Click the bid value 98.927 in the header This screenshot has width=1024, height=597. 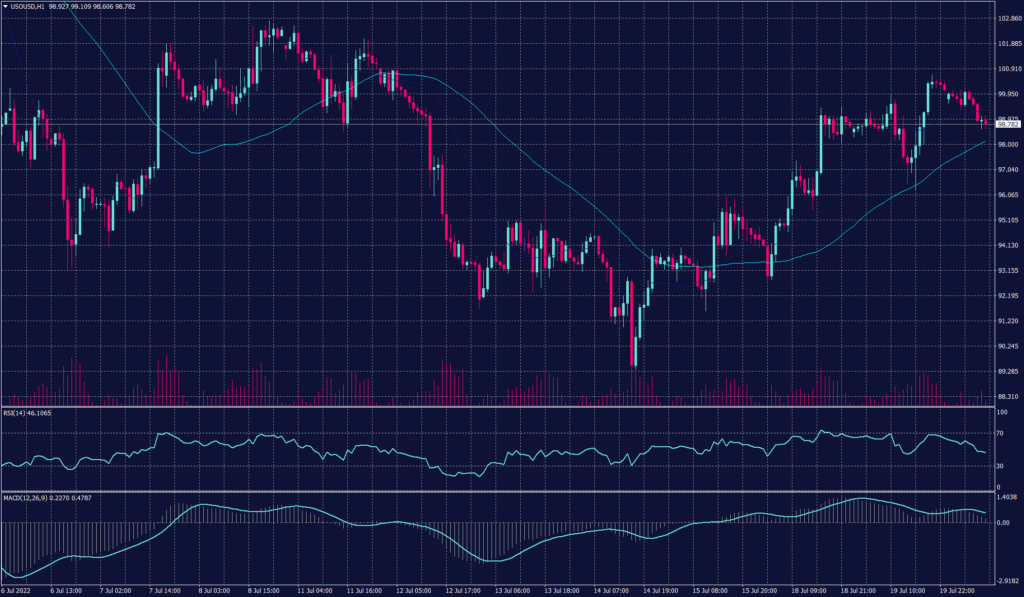(58, 7)
